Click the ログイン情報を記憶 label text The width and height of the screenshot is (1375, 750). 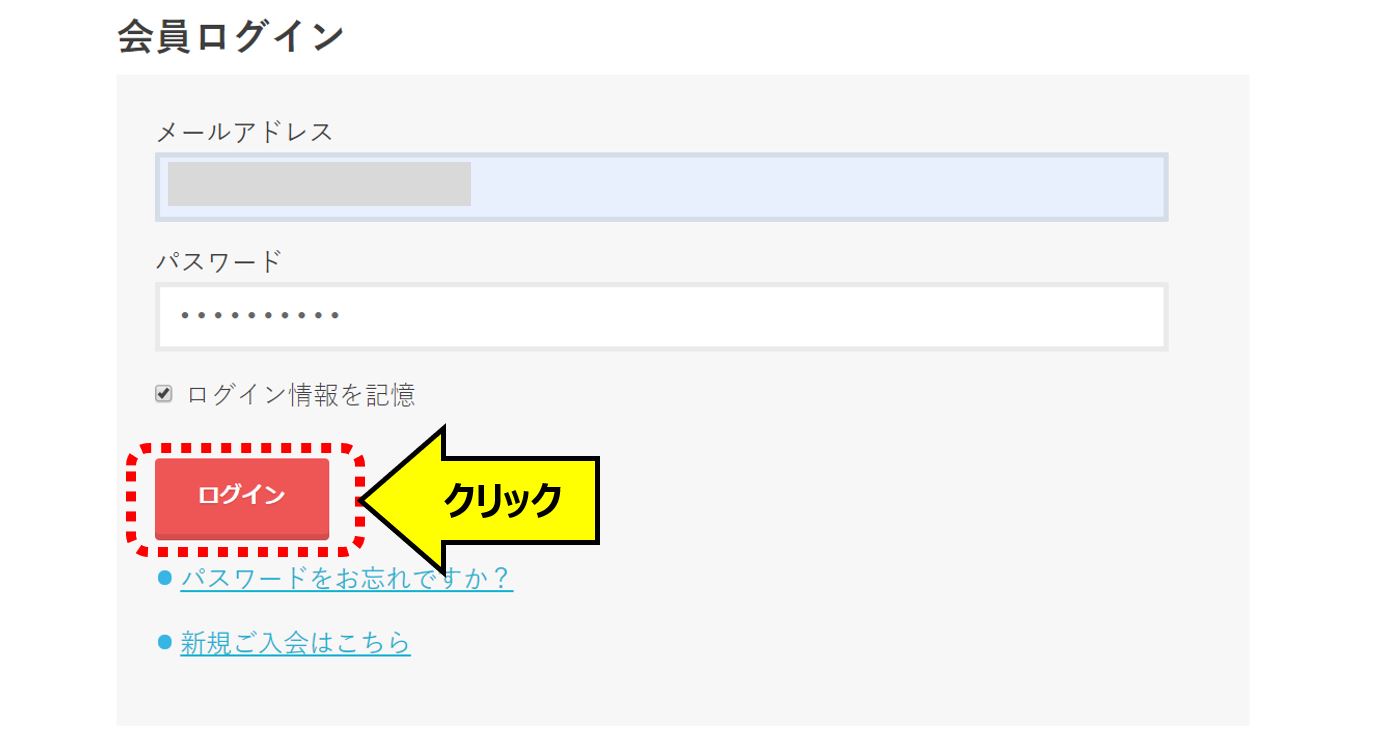coord(301,395)
